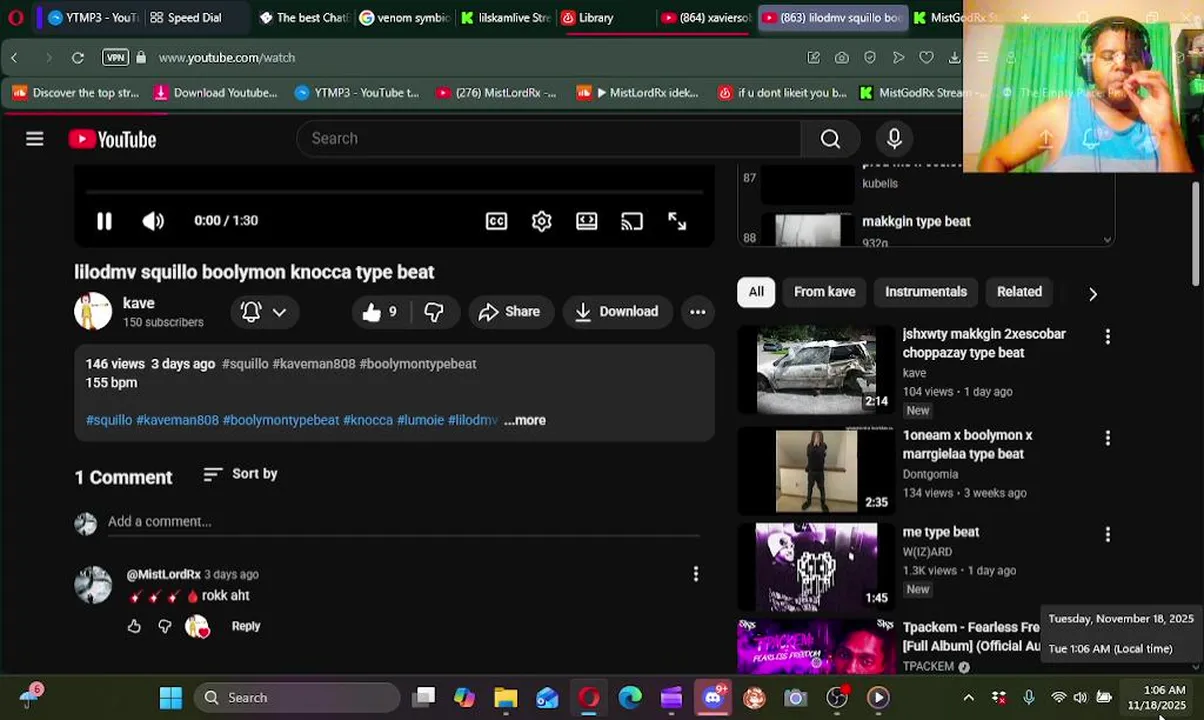Switch to the Library browser tab
The height and width of the screenshot is (720, 1204).
pyautogui.click(x=596, y=18)
